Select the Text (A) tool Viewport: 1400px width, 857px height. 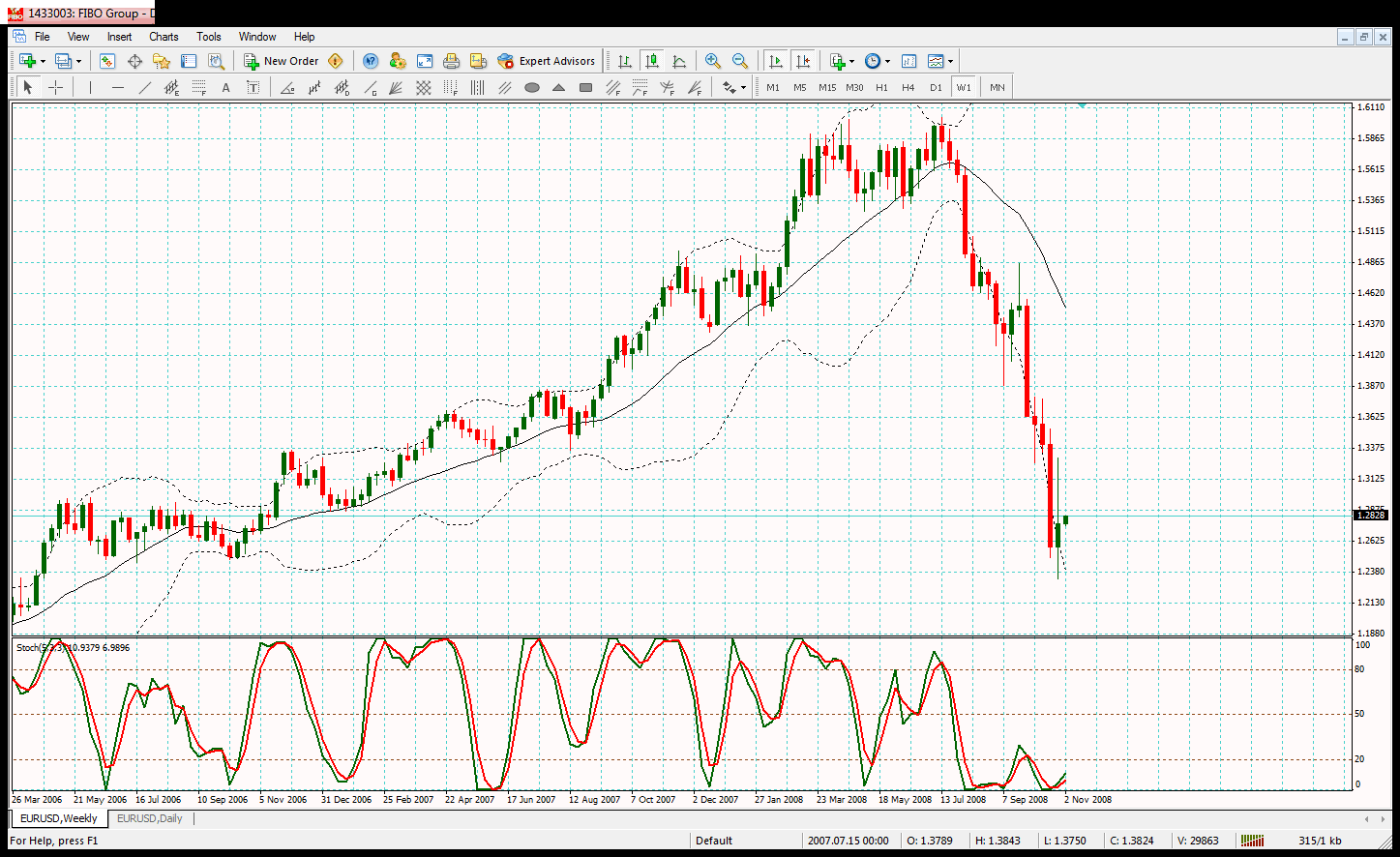(x=226, y=87)
